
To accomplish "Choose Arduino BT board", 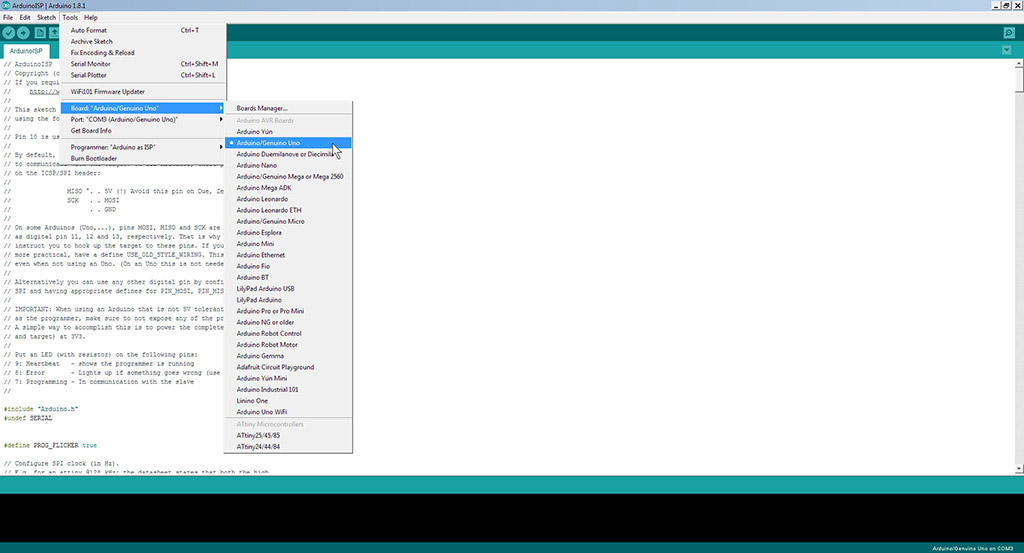I will tap(288, 277).
